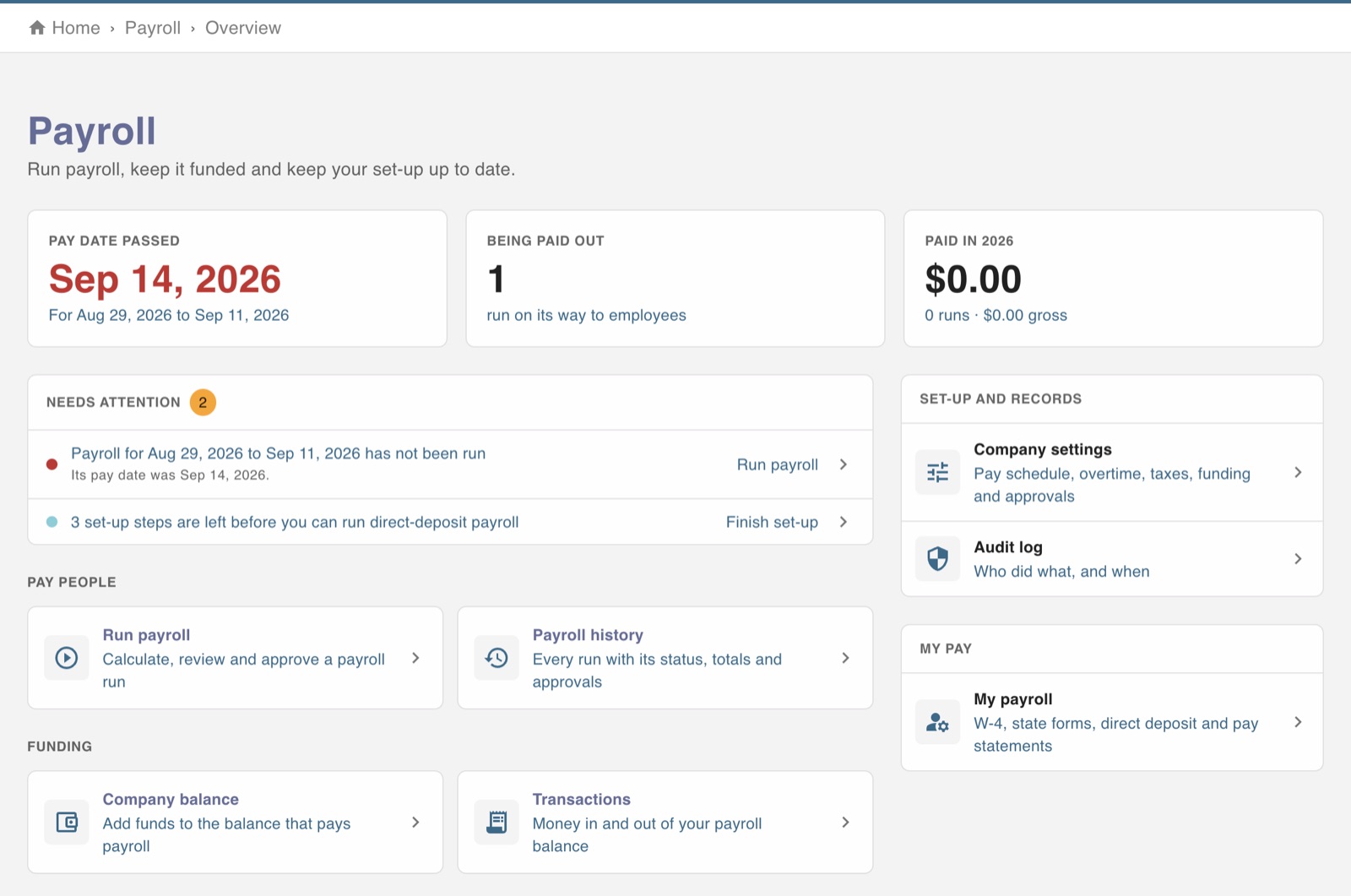
Task: Click the Being Paid Out count 1
Action: click(496, 280)
